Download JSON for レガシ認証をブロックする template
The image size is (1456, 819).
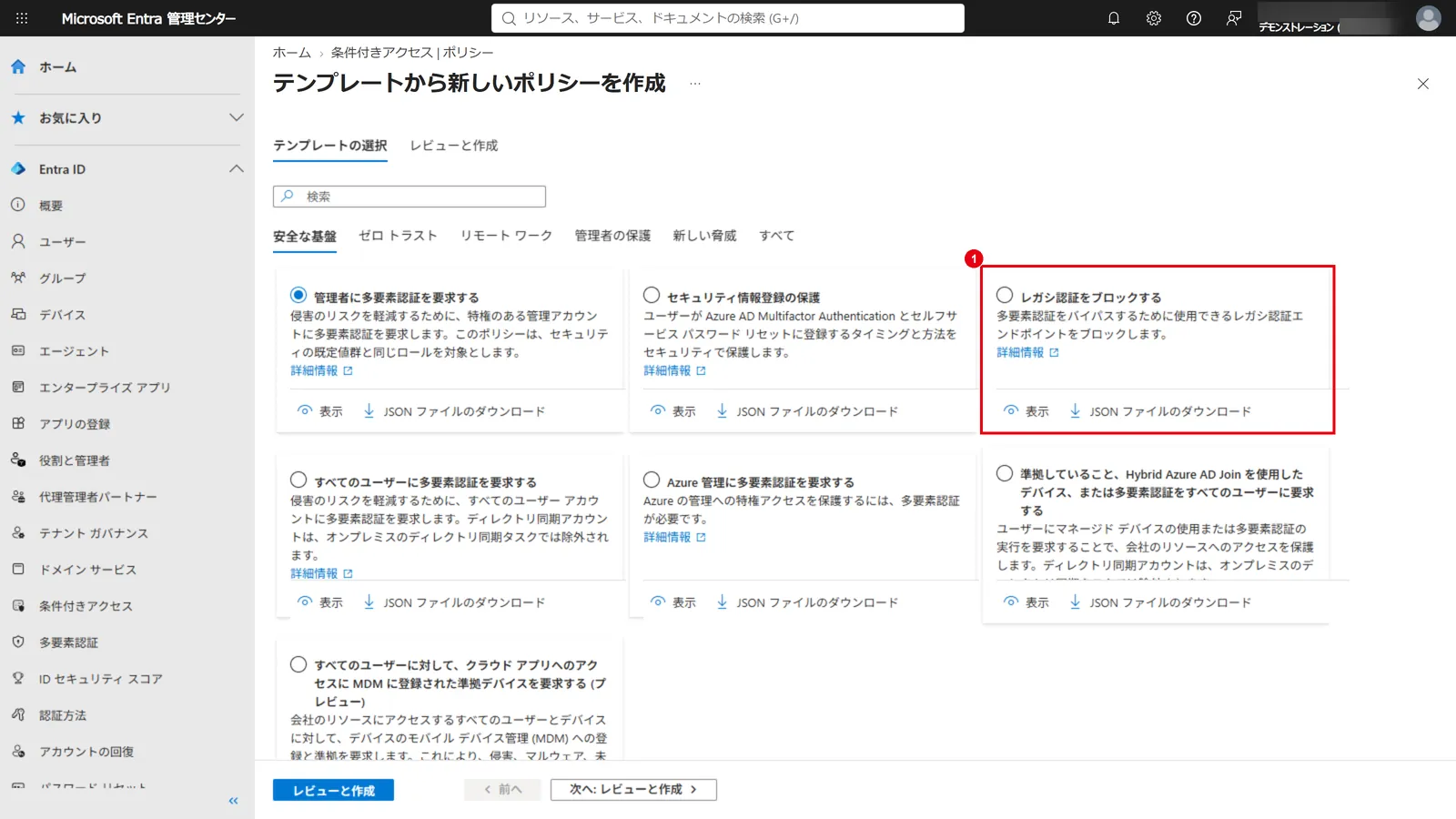coord(1160,411)
